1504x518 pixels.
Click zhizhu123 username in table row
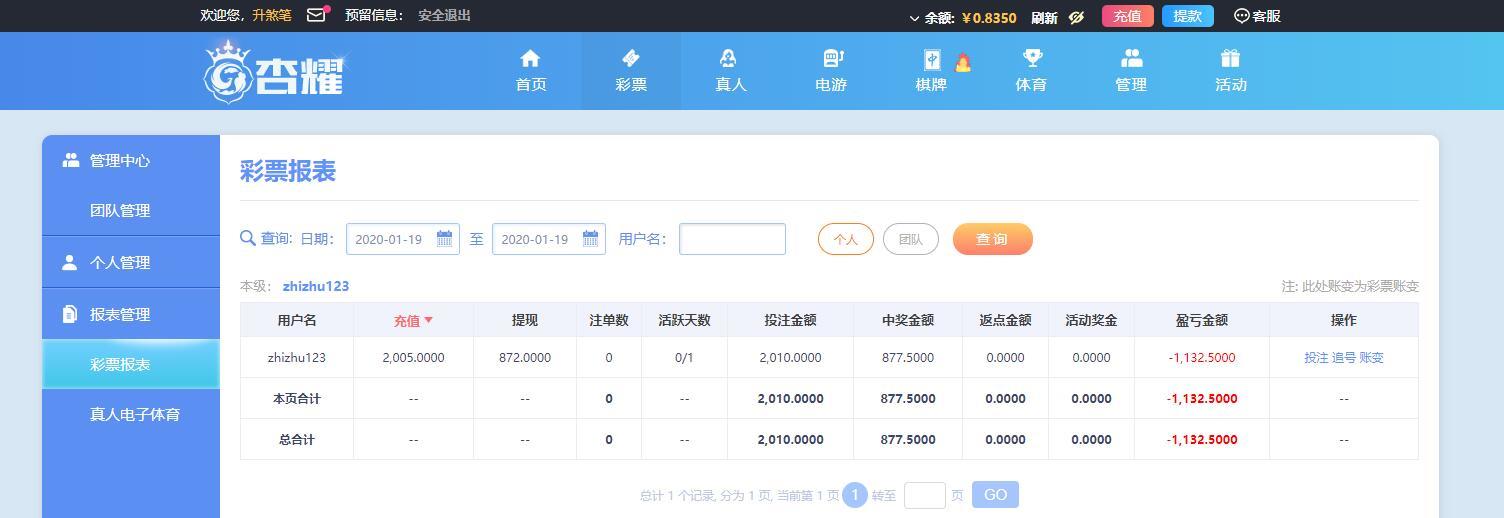297,357
